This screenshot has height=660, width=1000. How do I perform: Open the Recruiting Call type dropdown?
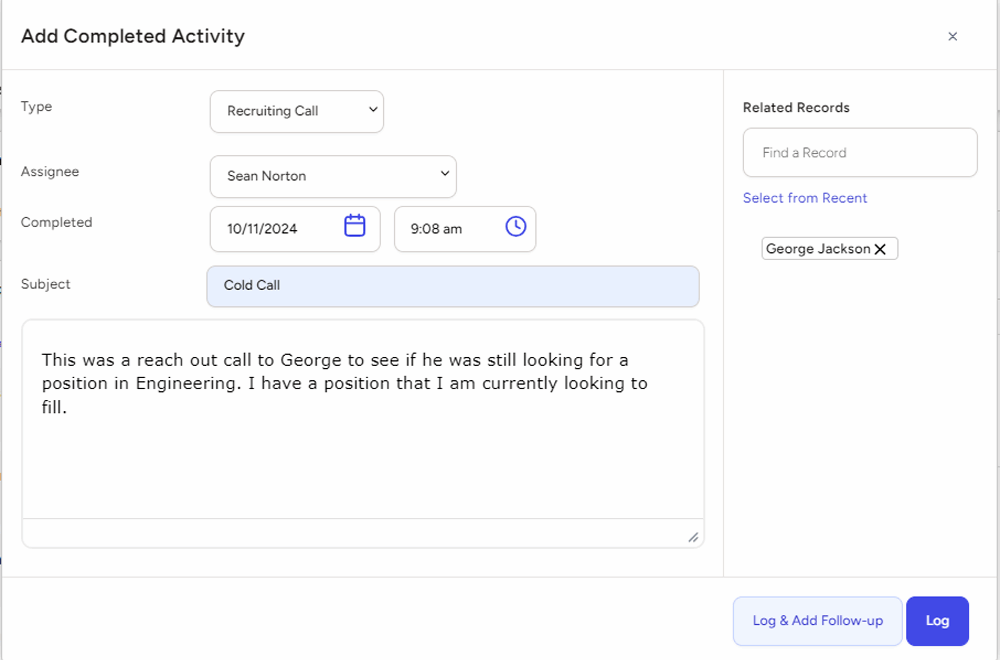coord(296,111)
